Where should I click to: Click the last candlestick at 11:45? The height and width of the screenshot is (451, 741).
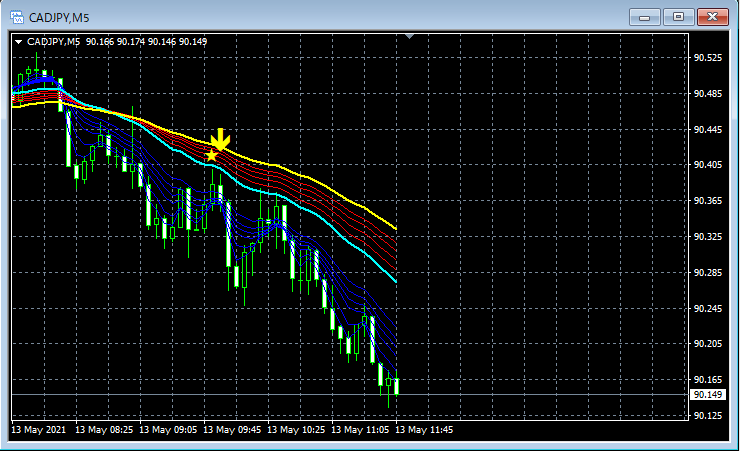(396, 386)
